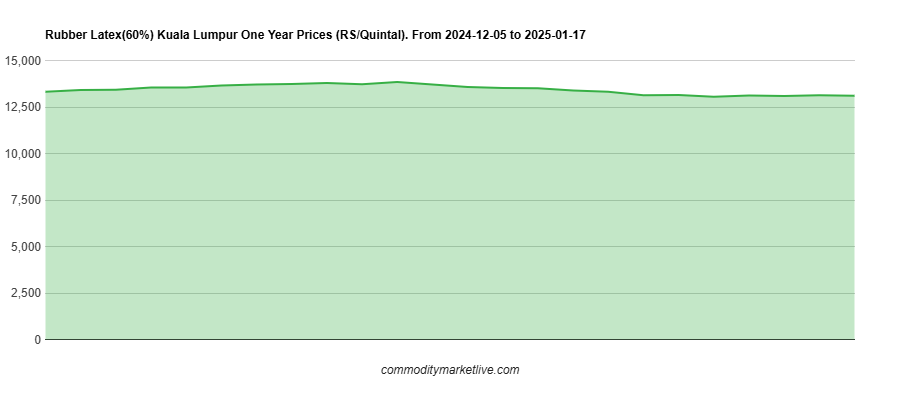Click the 15,000 y-axis label
This screenshot has height=400, width=900.
(23, 61)
